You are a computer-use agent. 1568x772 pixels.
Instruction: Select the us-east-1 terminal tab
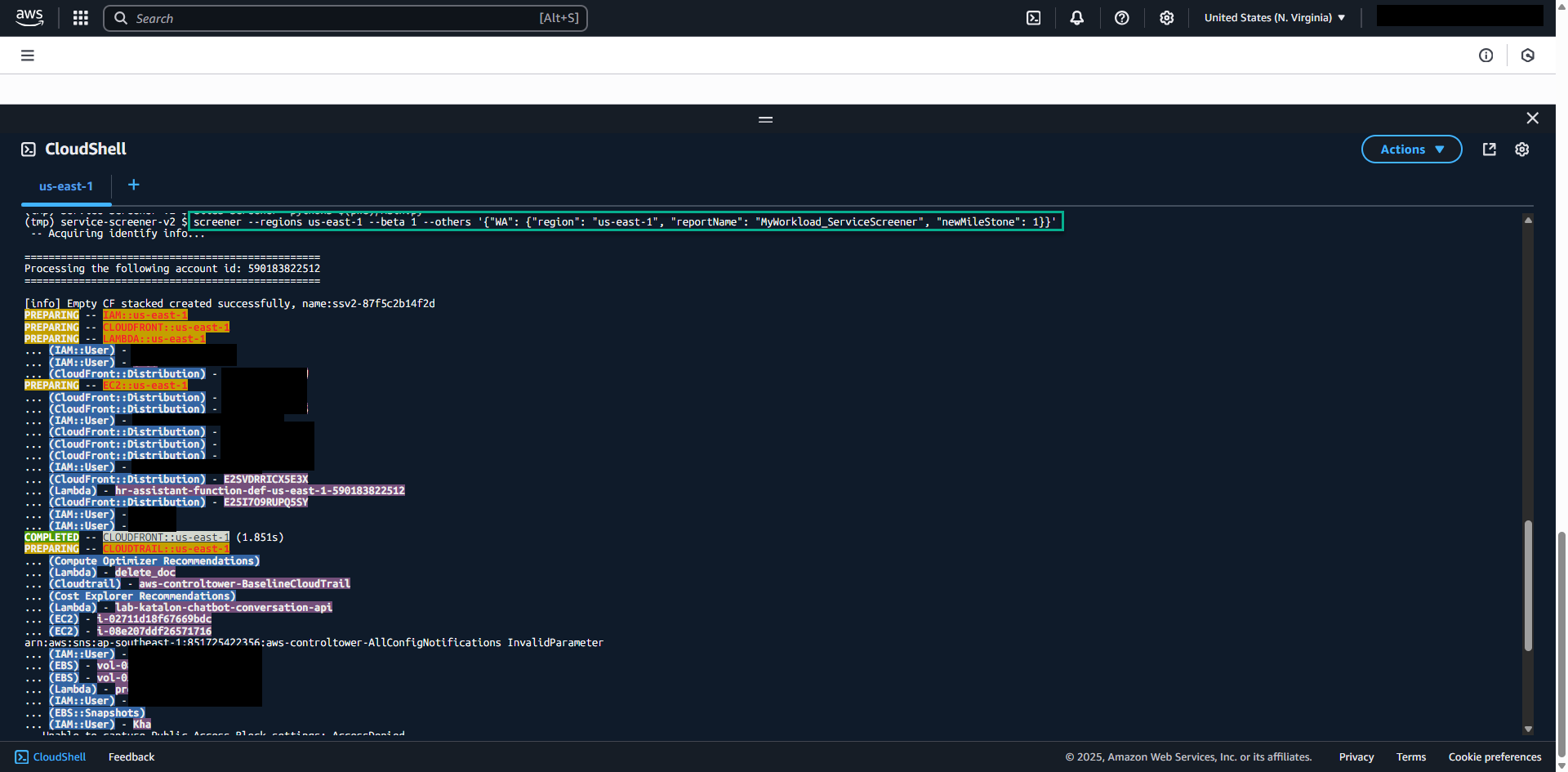(66, 185)
